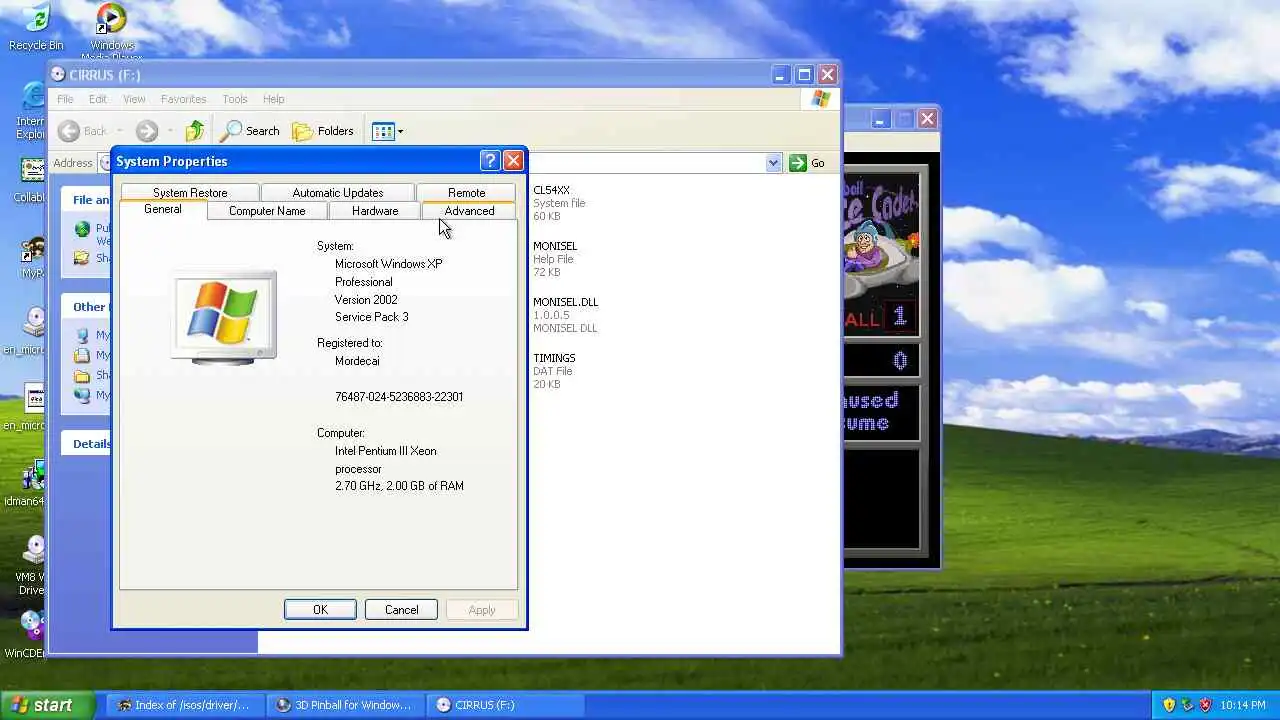Click the Other Places panel header
This screenshot has height=720, width=1280.
pyautogui.click(x=86, y=307)
